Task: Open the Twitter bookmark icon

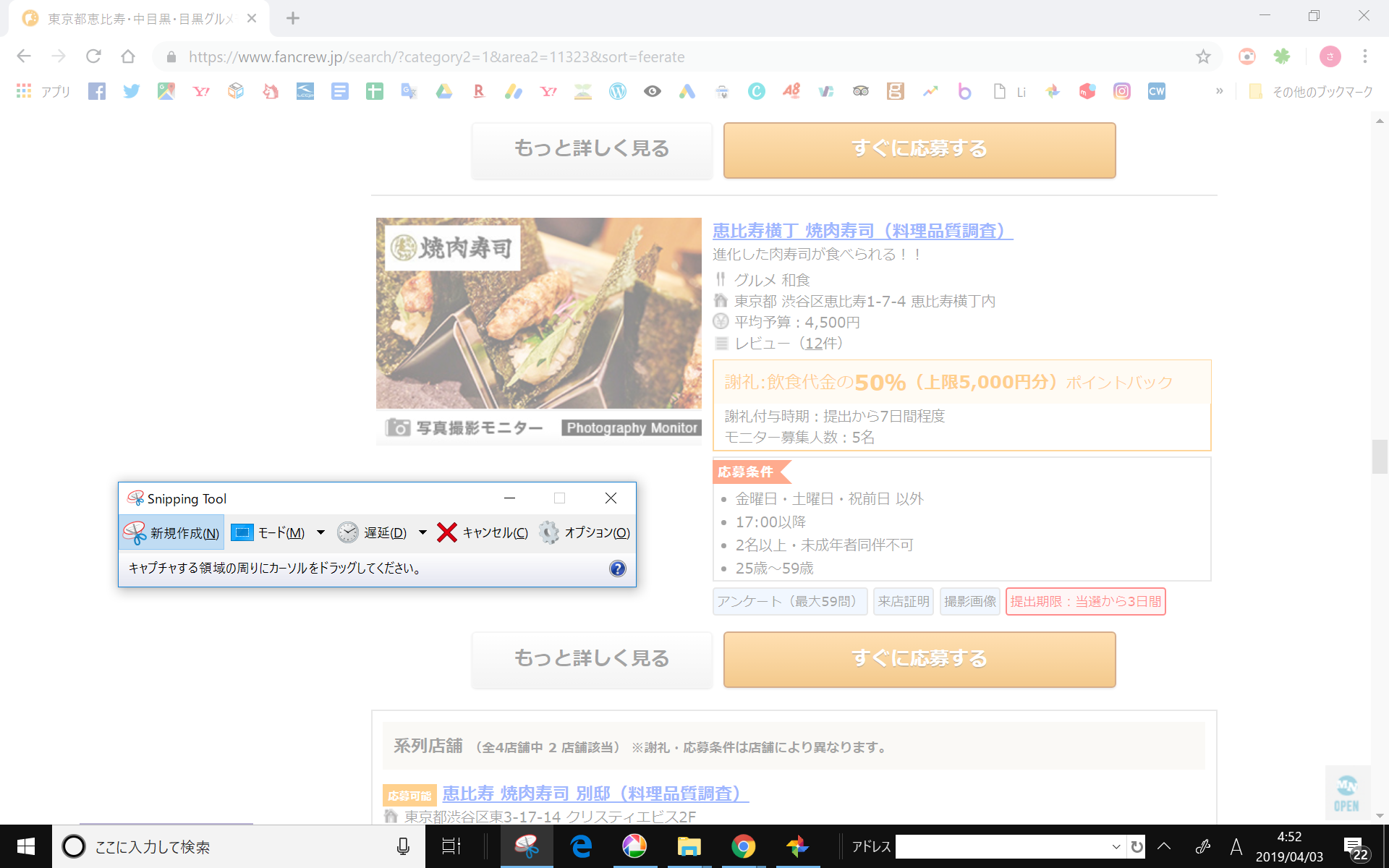Action: (131, 91)
